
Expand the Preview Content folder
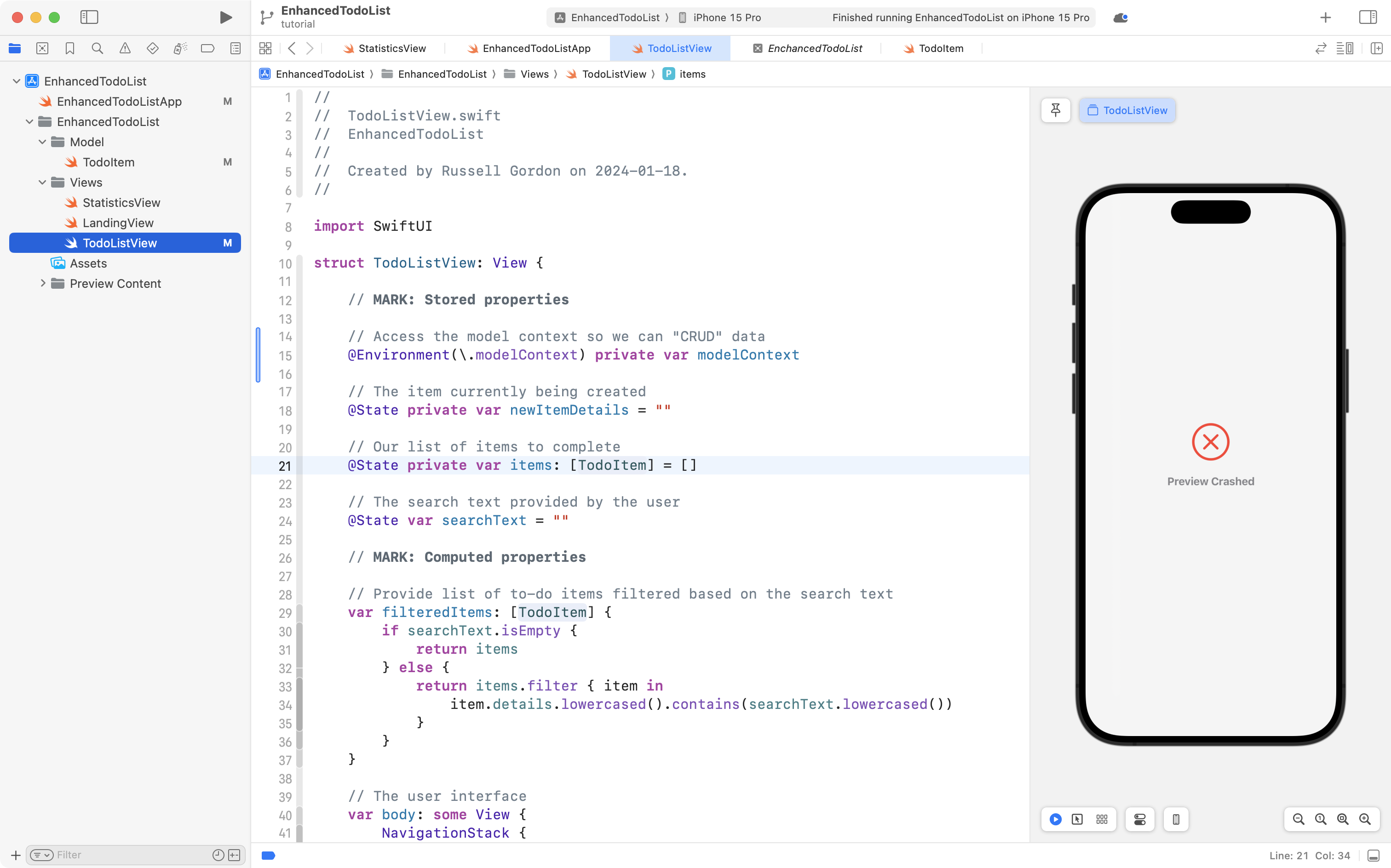[x=42, y=283]
